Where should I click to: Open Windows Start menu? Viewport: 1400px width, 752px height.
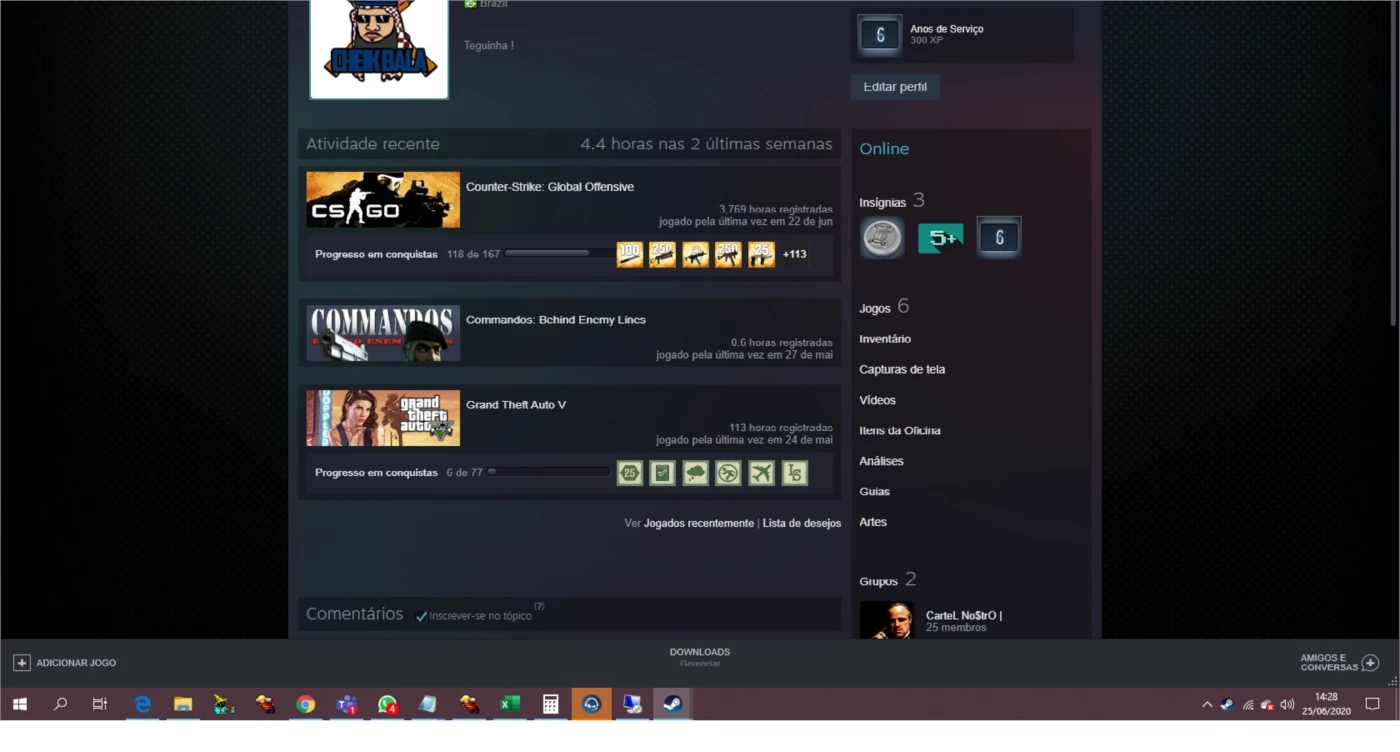click(19, 704)
